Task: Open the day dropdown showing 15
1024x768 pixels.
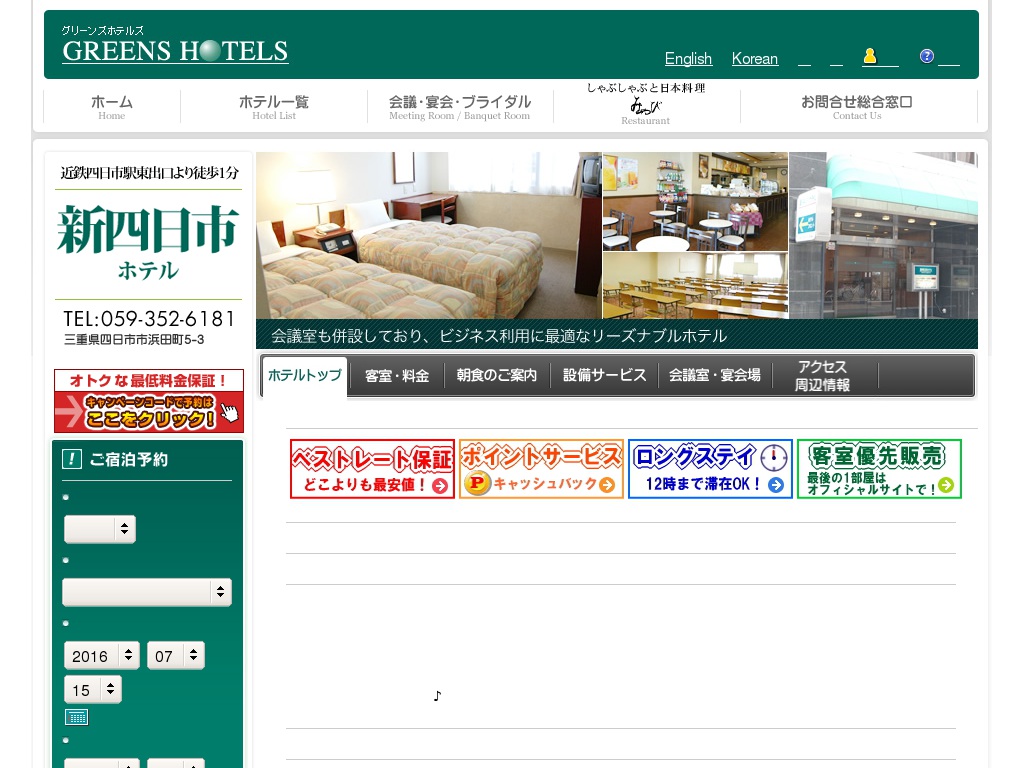Action: pos(93,690)
